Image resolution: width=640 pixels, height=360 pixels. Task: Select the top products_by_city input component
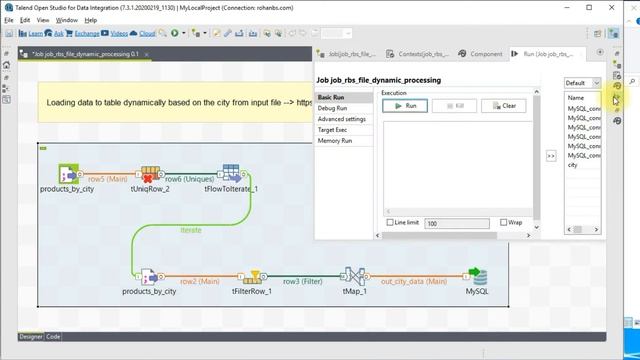pos(68,174)
